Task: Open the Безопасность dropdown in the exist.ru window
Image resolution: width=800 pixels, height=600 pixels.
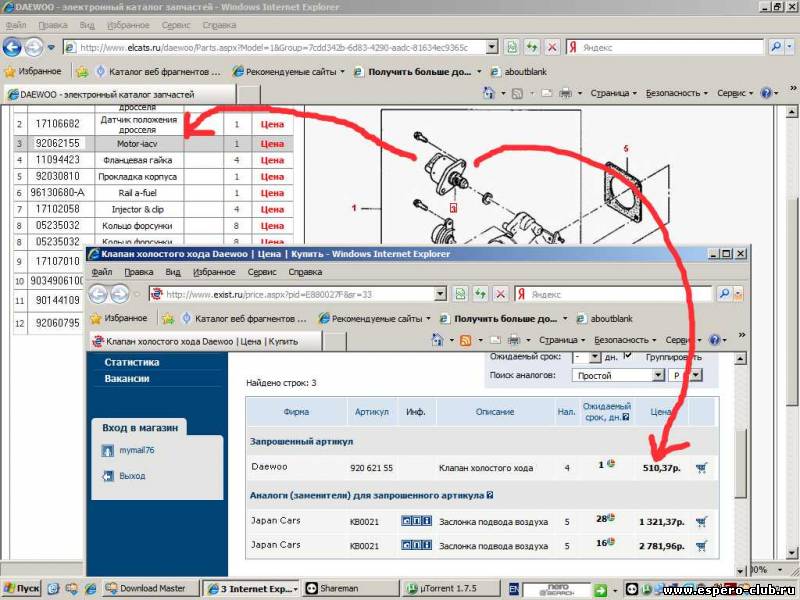Action: click(625, 340)
